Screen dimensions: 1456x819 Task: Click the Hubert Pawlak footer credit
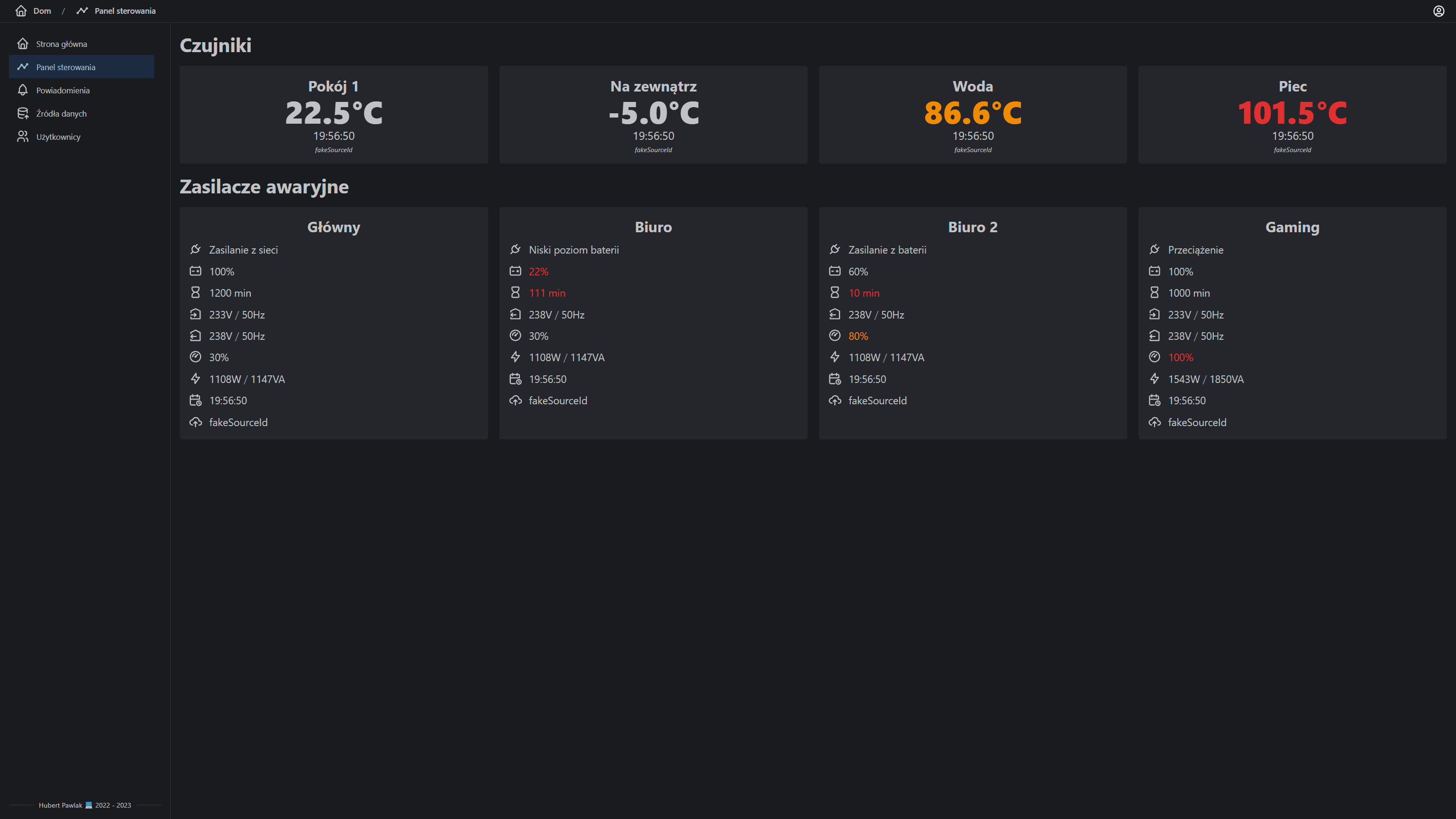pyautogui.click(x=60, y=805)
